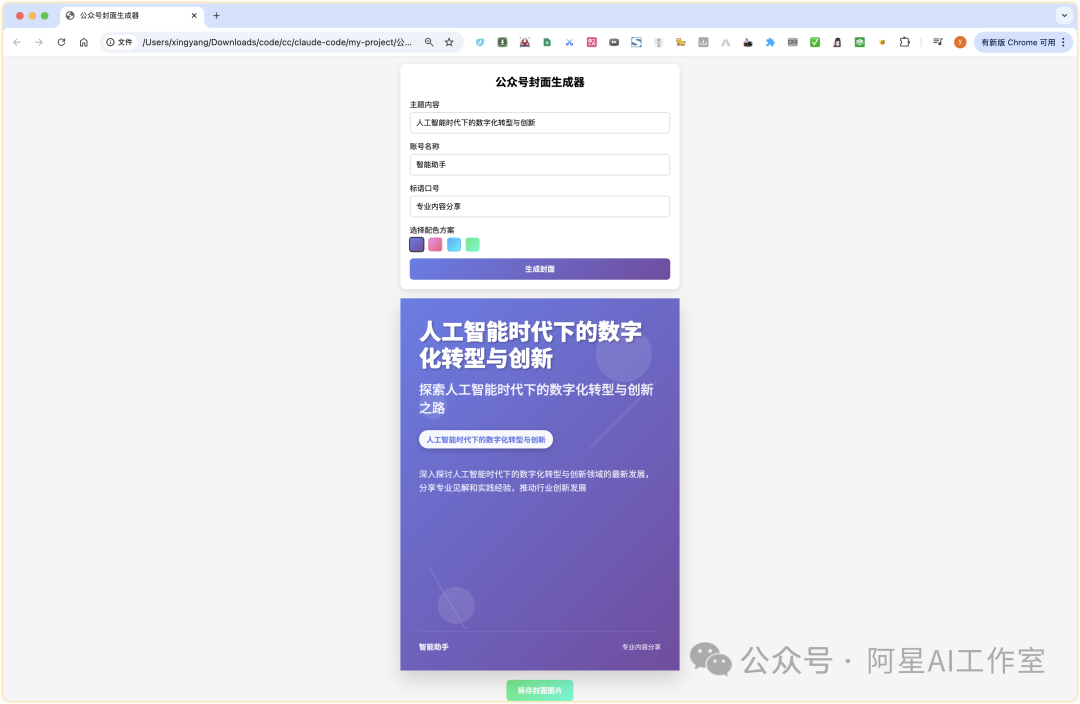Open the browser home page
Viewport: 1080px width, 704px height.
(83, 42)
